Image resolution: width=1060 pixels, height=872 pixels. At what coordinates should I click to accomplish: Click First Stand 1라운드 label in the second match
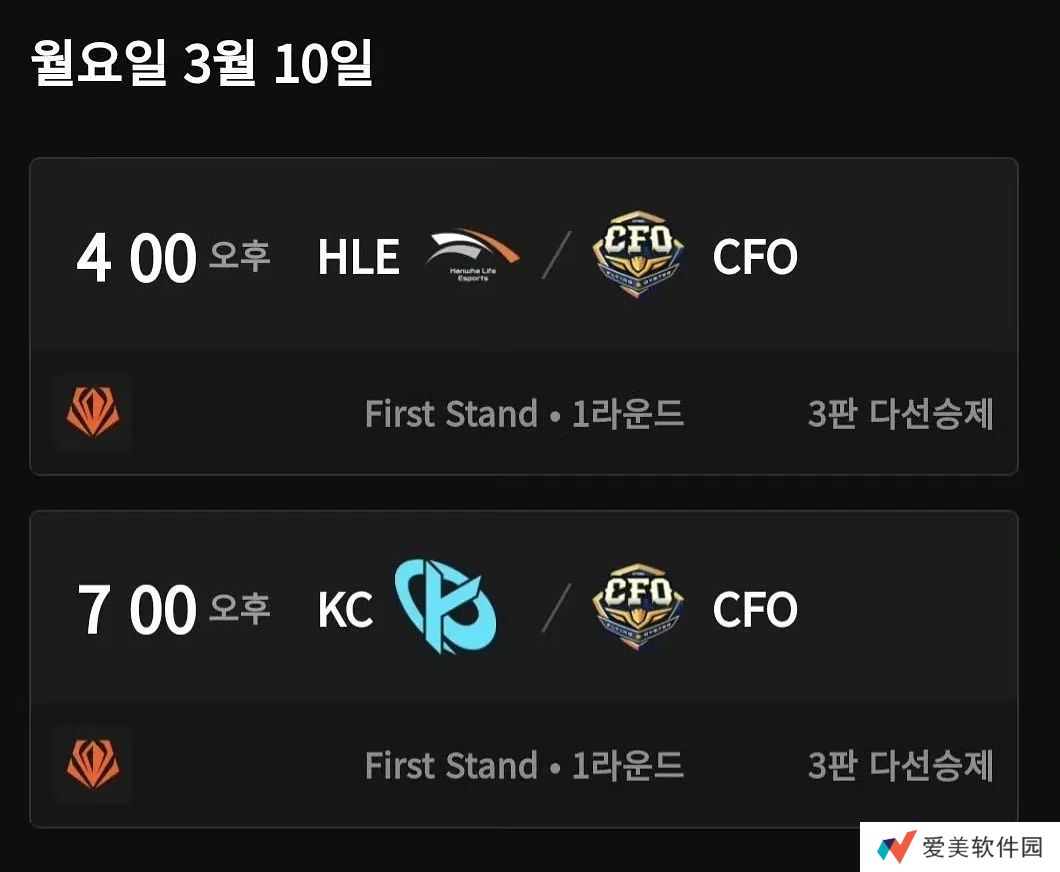coord(524,766)
